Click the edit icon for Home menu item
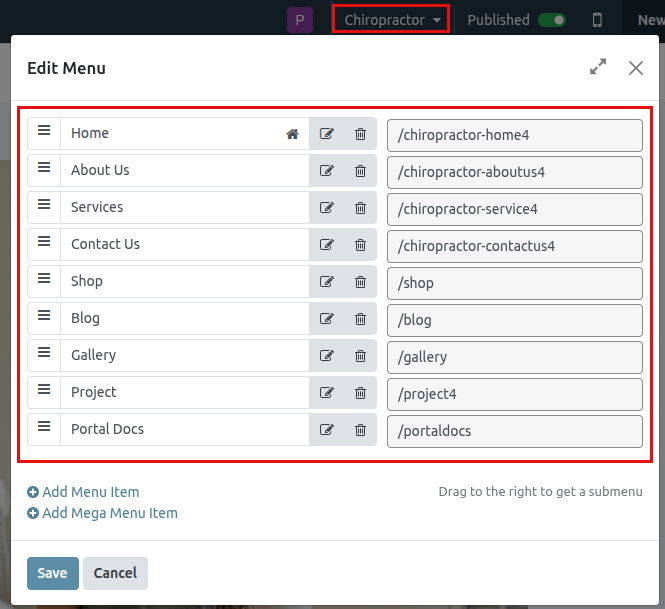 (327, 134)
